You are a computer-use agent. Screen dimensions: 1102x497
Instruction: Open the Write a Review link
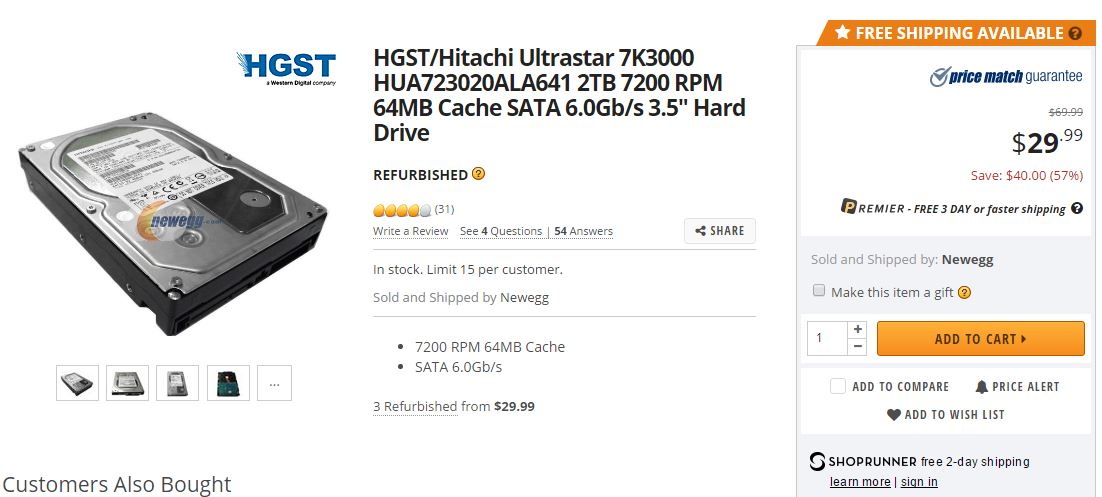coord(410,231)
